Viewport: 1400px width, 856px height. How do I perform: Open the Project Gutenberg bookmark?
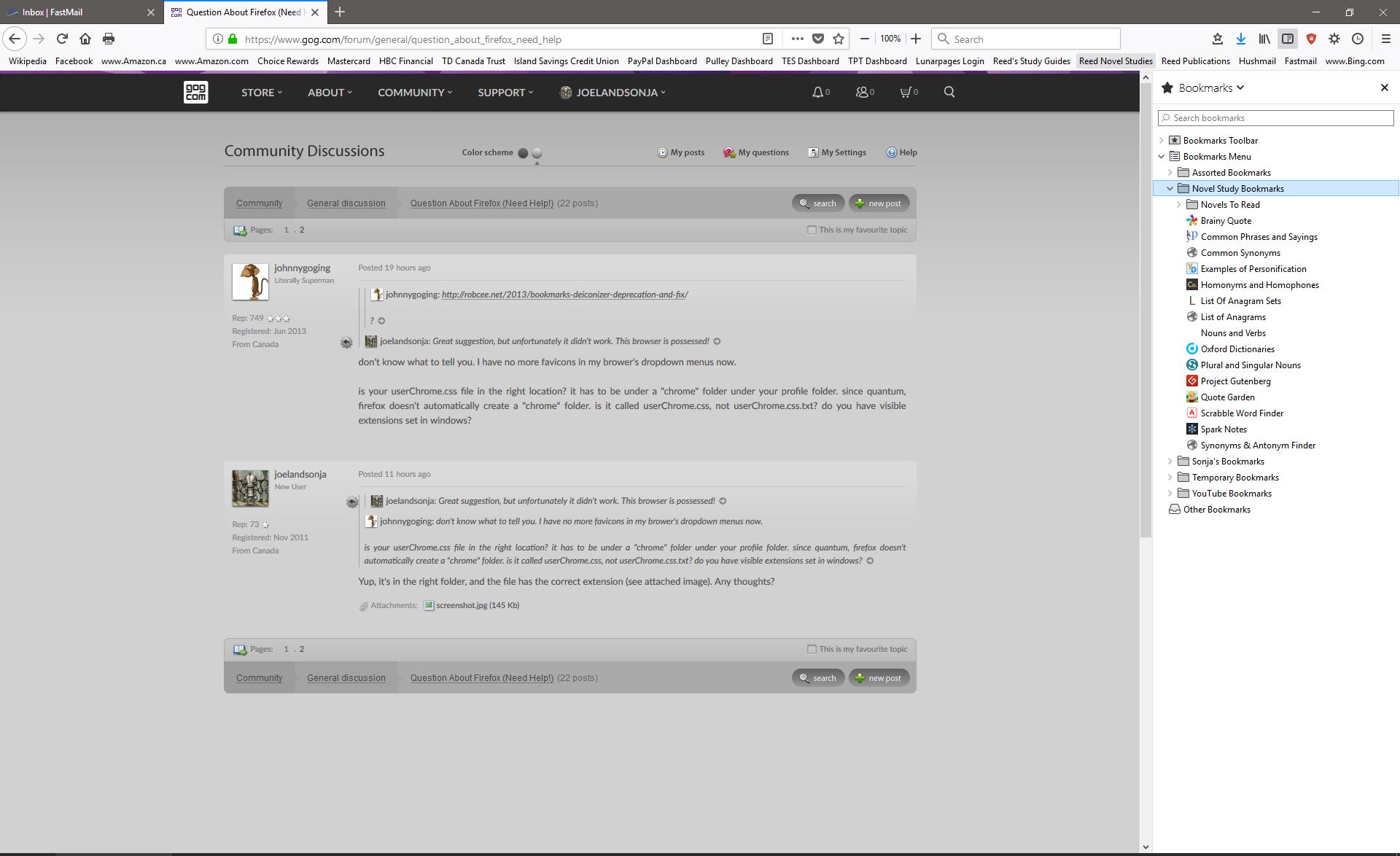pyautogui.click(x=1235, y=381)
